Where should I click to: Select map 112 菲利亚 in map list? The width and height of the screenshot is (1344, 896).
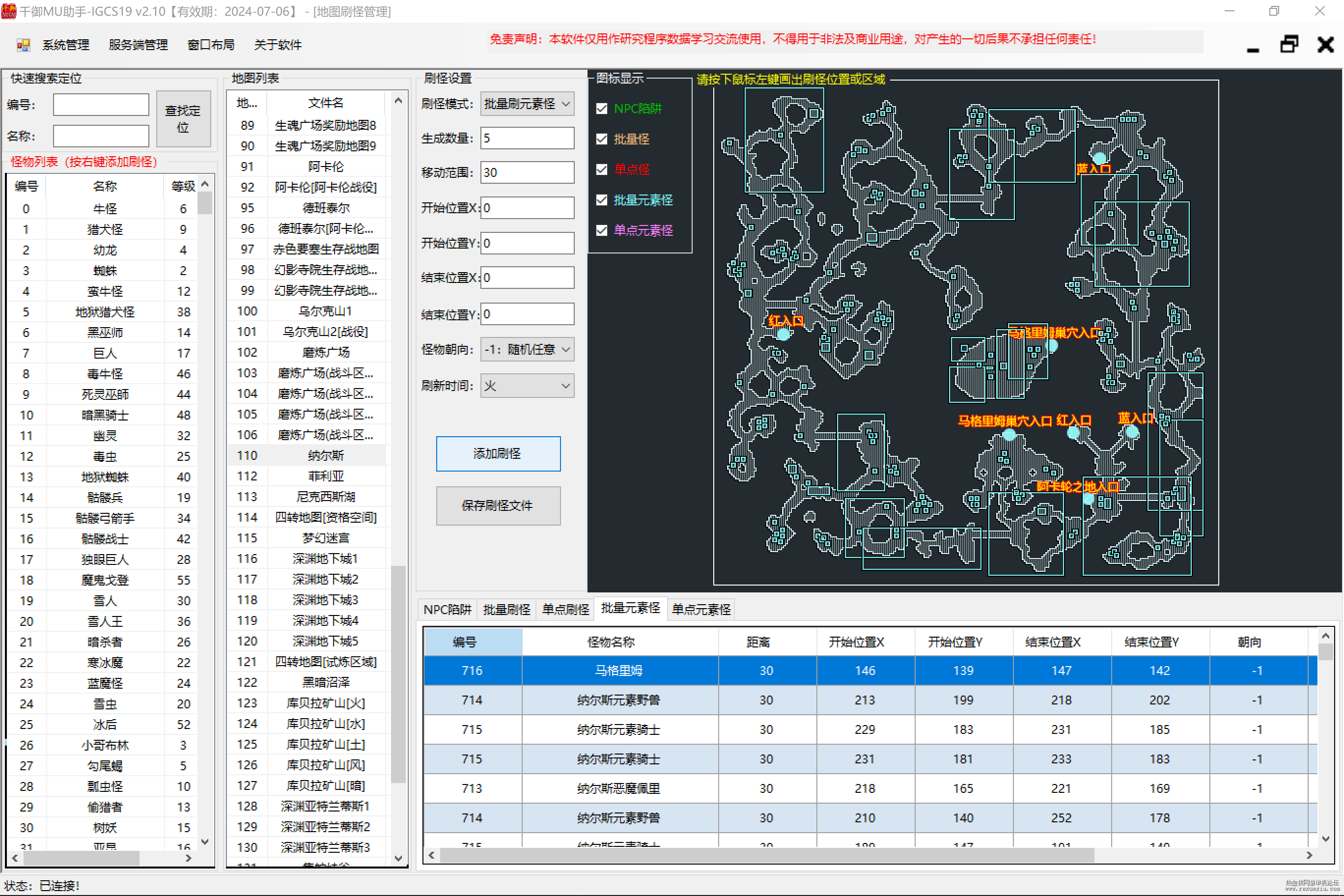[x=307, y=476]
